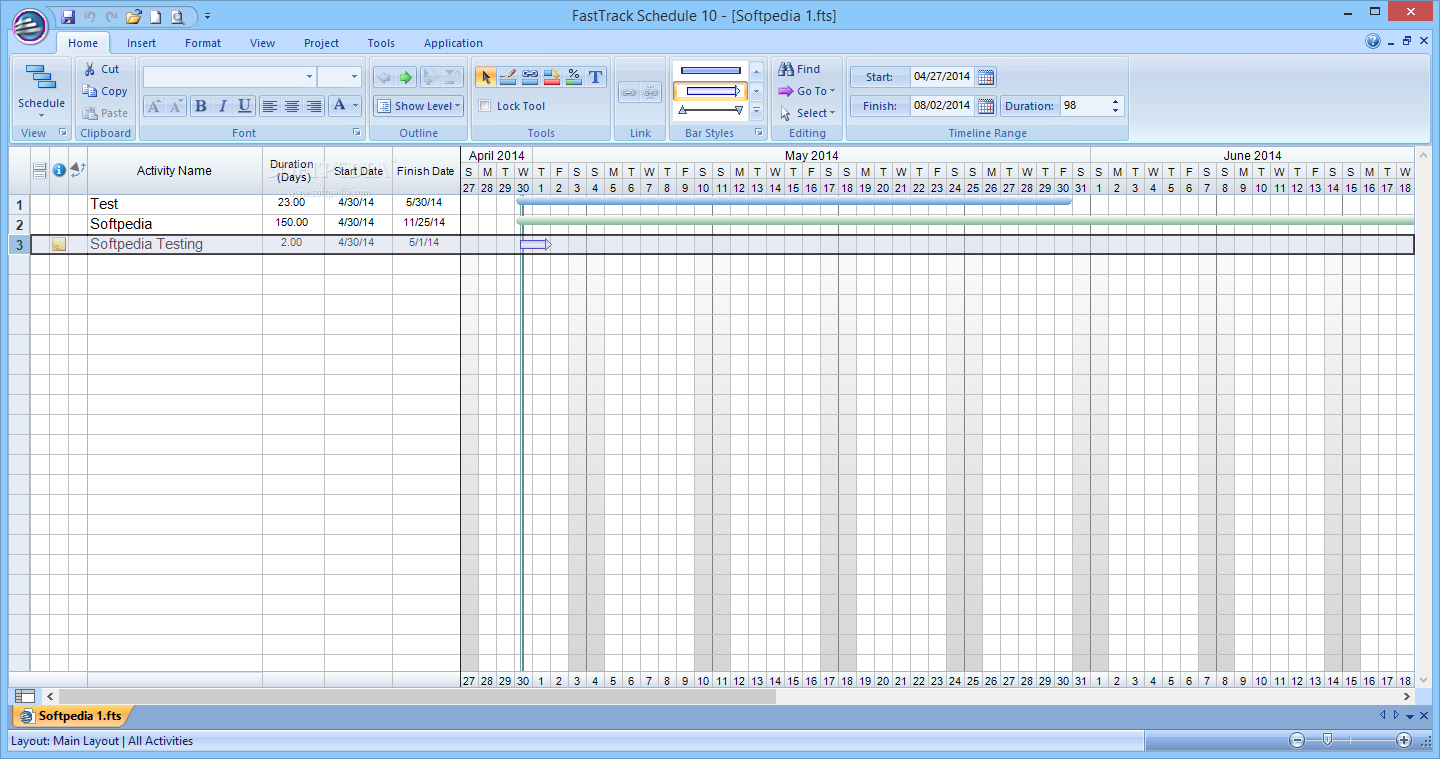Customize quick access toolbar dropdown arrow
1440x759 pixels.
pos(207,17)
